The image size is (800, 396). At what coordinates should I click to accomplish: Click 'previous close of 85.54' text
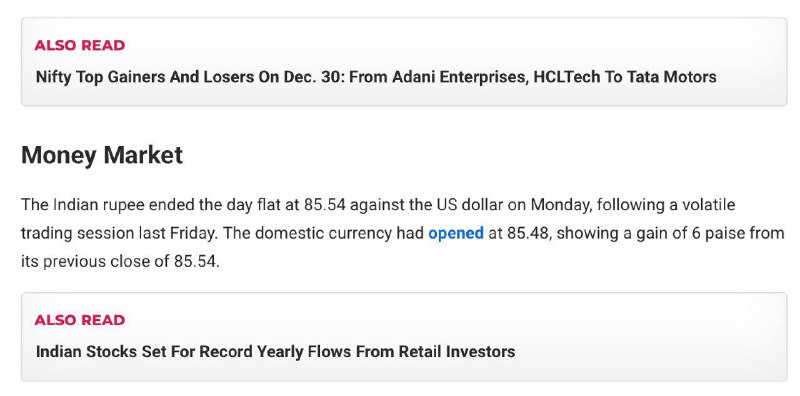coord(131,261)
